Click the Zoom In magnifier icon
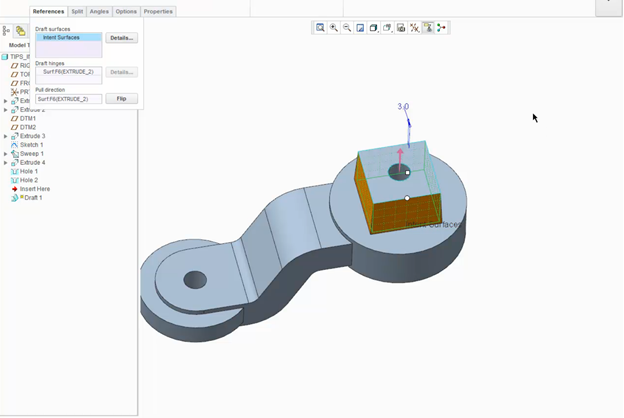The height and width of the screenshot is (418, 624). tap(333, 27)
